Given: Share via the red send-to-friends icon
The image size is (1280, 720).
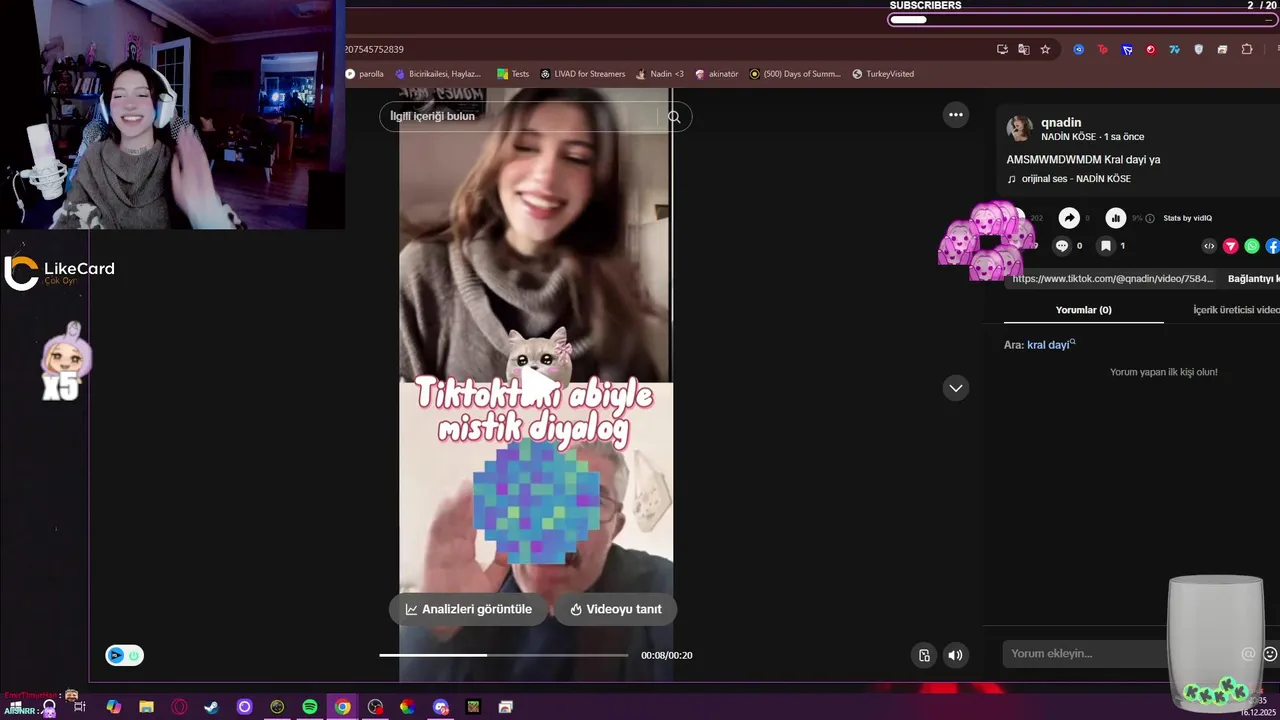Looking at the screenshot, I should (1231, 246).
